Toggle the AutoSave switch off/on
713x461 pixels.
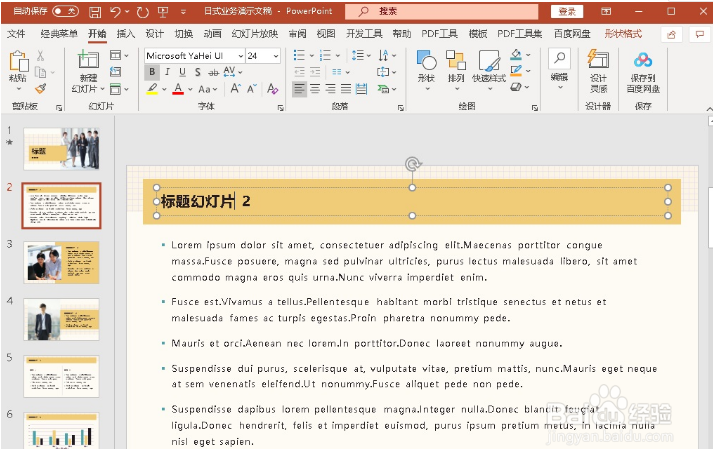pyautogui.click(x=65, y=11)
